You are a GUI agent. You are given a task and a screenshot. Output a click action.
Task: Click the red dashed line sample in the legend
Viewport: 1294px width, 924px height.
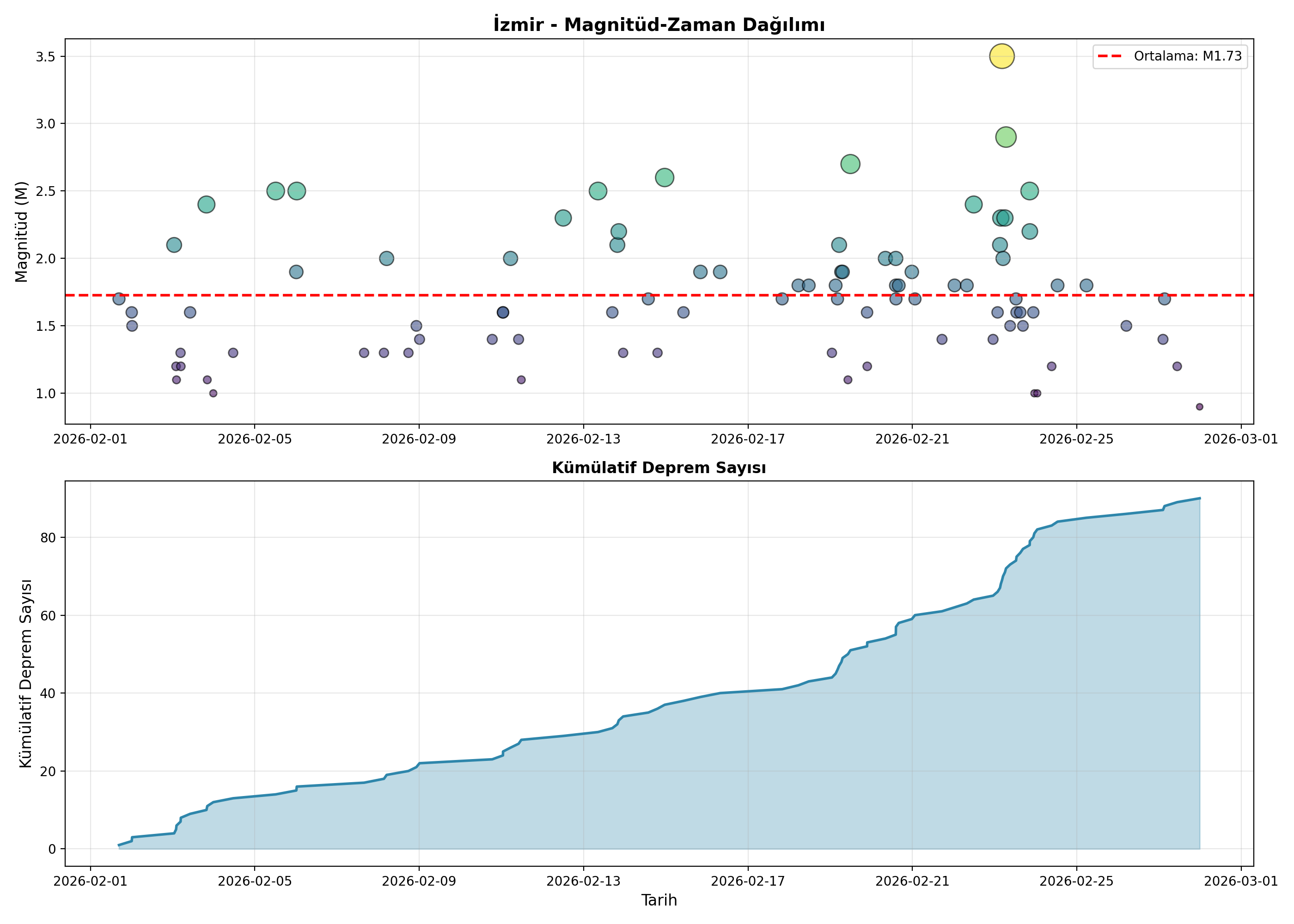(1110, 56)
